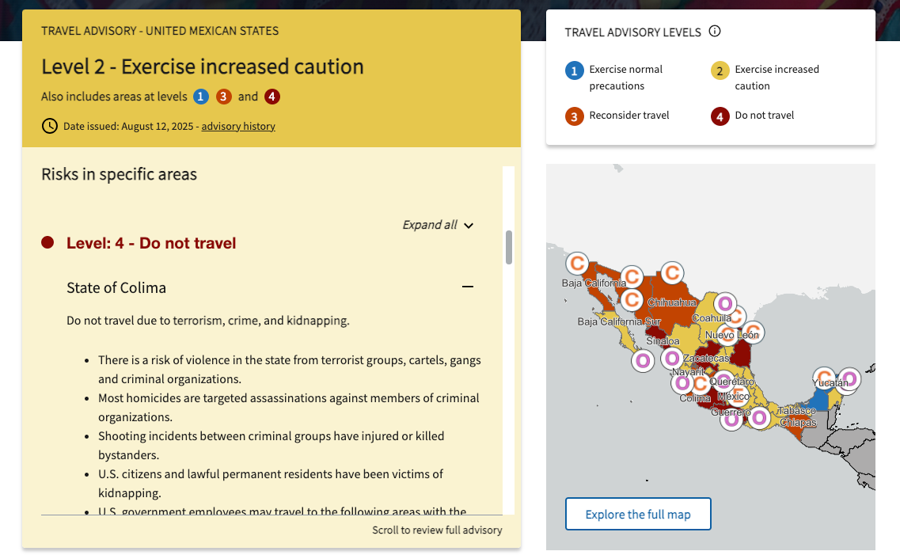Click the bullet about targeted assassinations

pos(289,407)
